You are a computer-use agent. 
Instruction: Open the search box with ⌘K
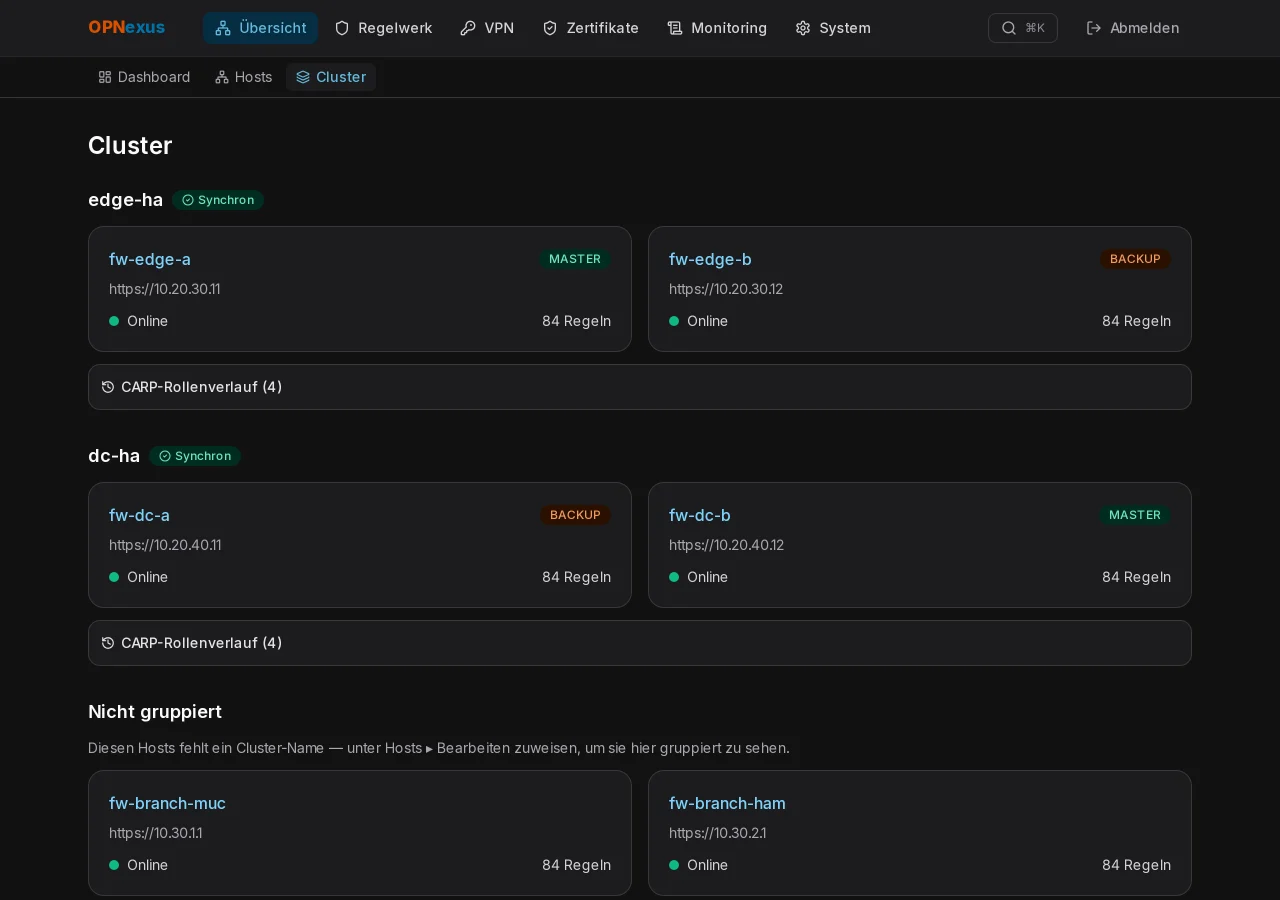1022,28
